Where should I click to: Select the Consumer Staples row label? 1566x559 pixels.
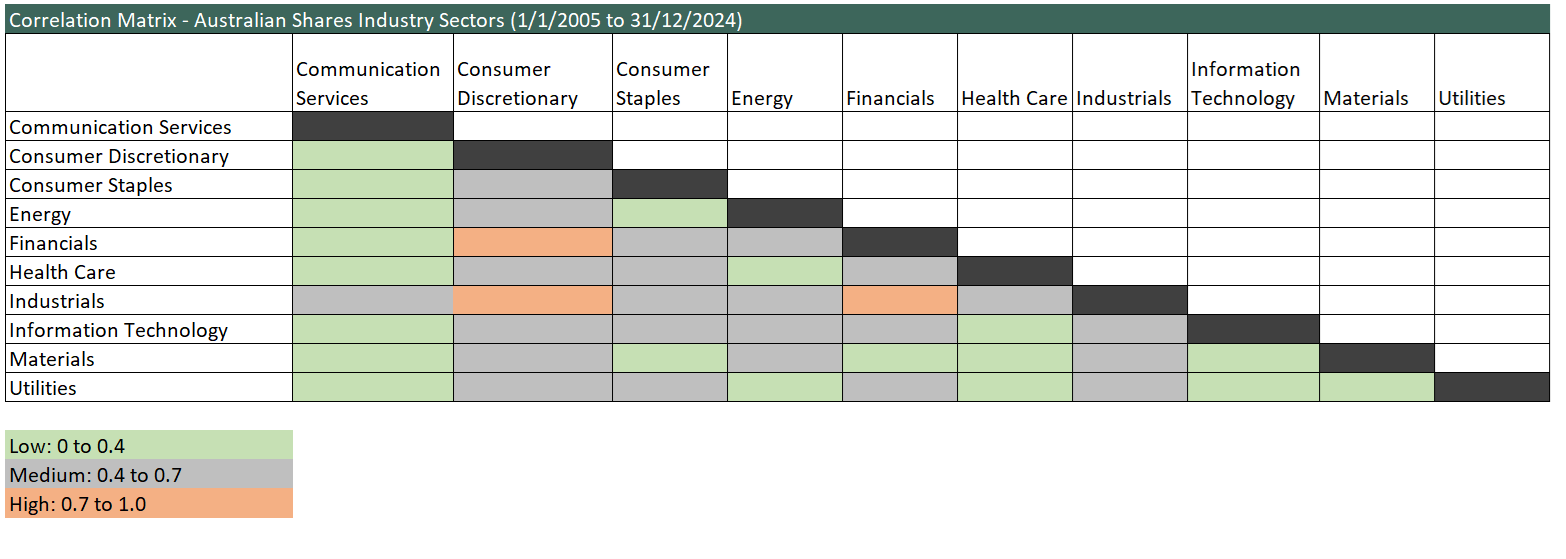point(91,185)
